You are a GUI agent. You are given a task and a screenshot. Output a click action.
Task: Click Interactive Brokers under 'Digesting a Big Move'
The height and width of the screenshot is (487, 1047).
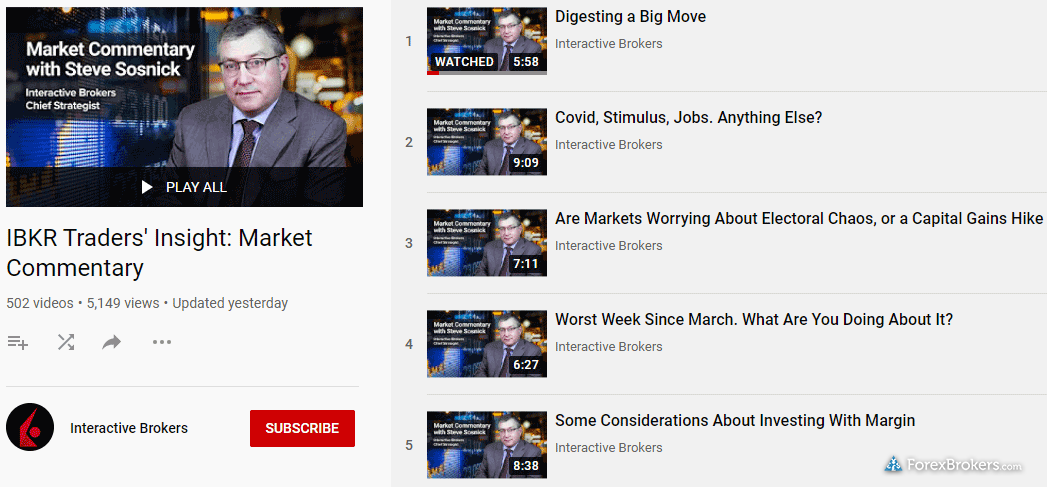click(x=608, y=43)
